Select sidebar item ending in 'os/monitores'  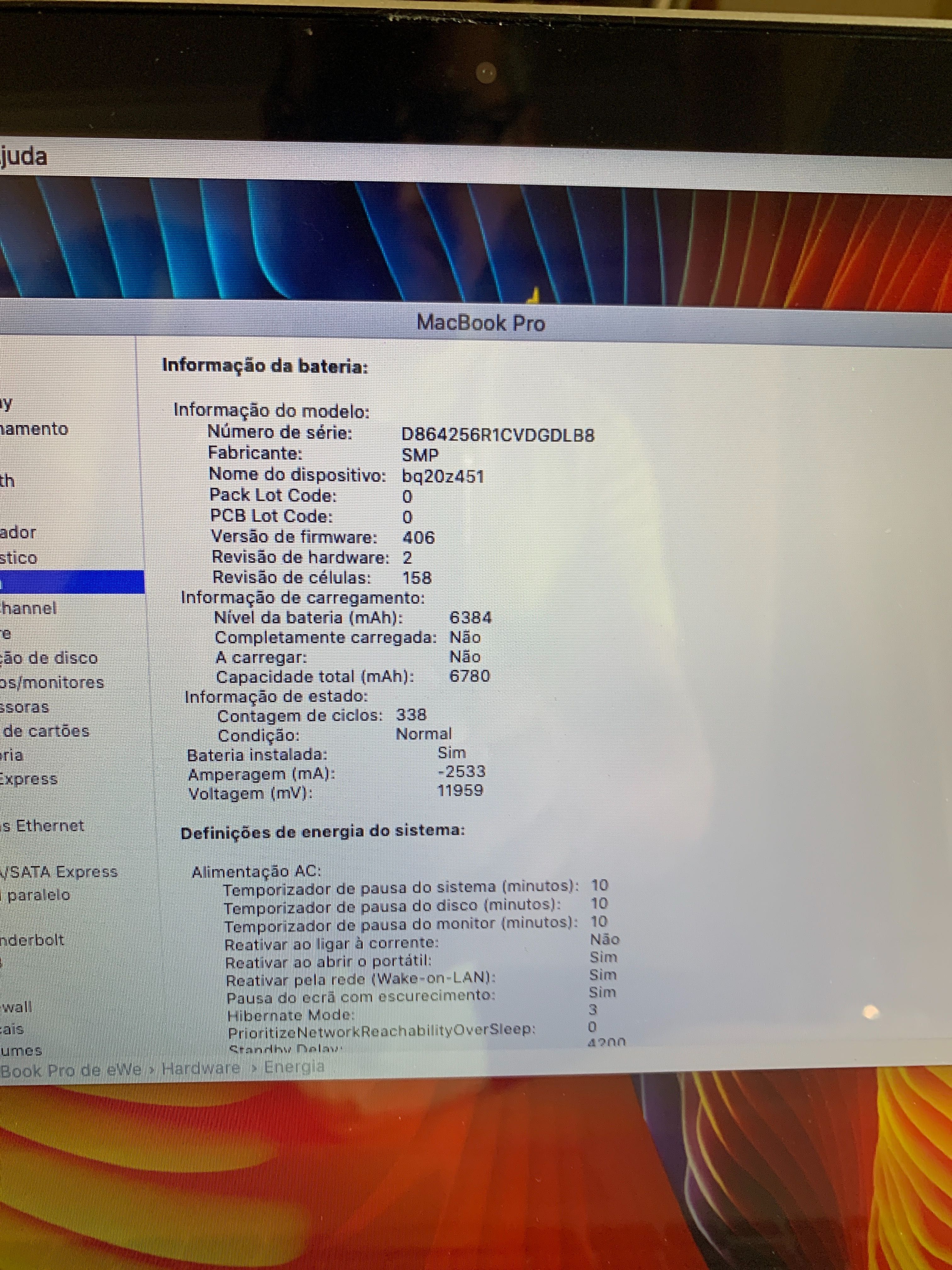coord(52,682)
